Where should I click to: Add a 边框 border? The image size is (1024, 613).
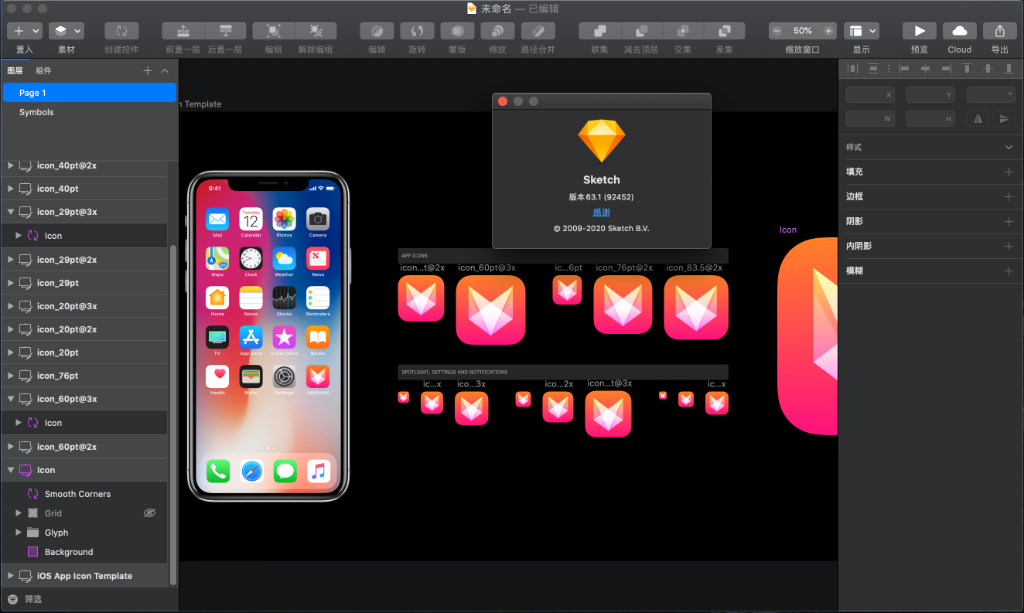[x=1008, y=196]
